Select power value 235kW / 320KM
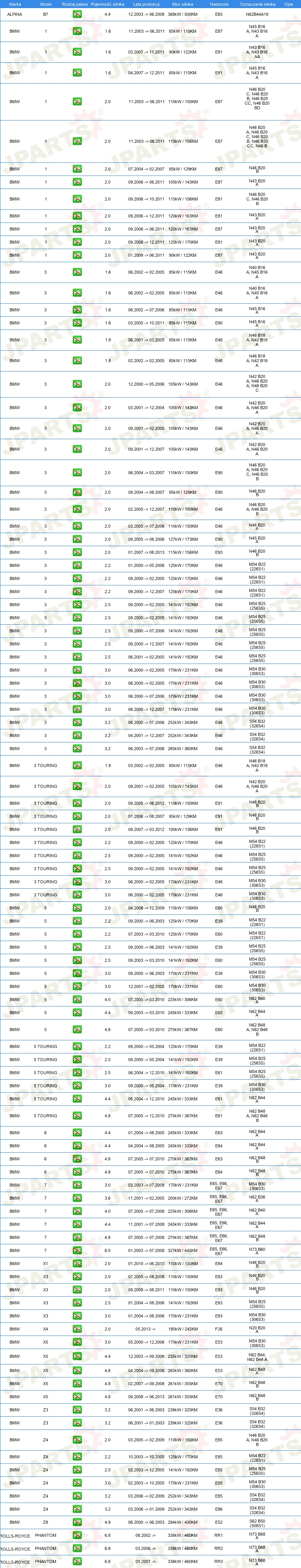301x1568 pixels. coord(183,1356)
